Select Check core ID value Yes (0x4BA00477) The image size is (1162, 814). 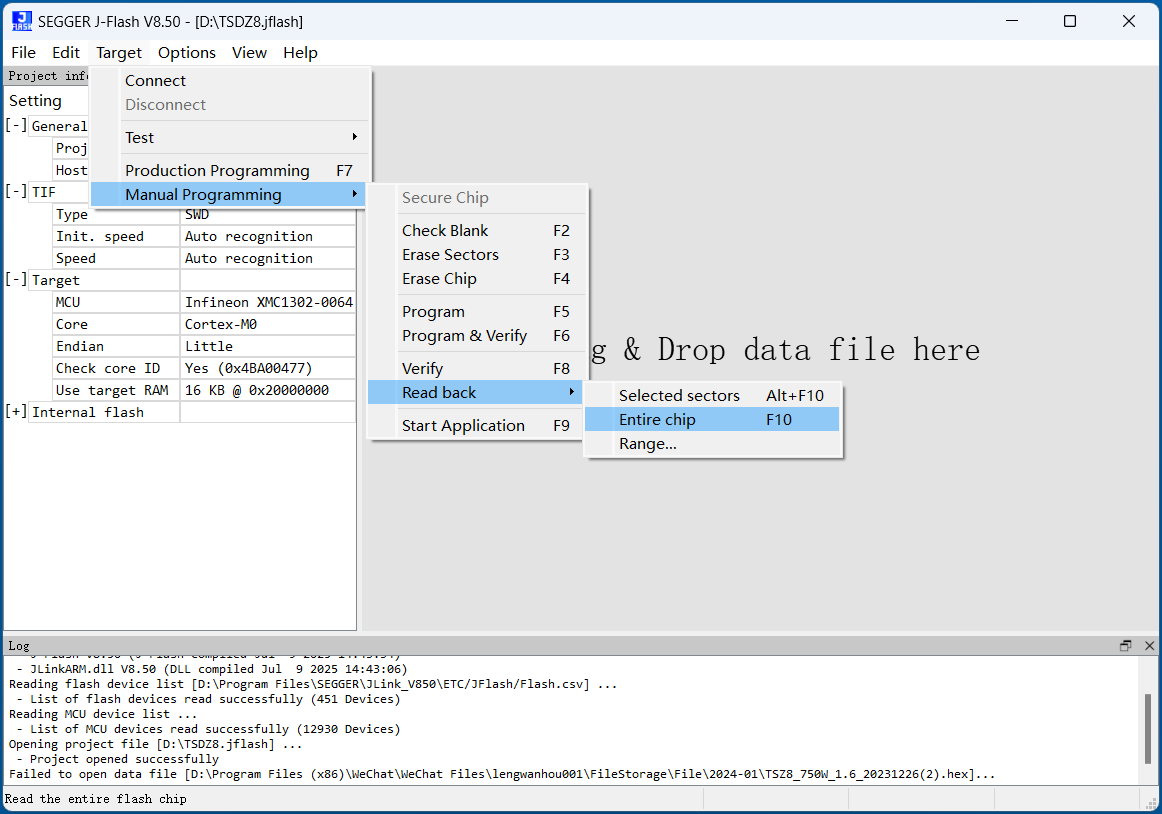point(268,368)
